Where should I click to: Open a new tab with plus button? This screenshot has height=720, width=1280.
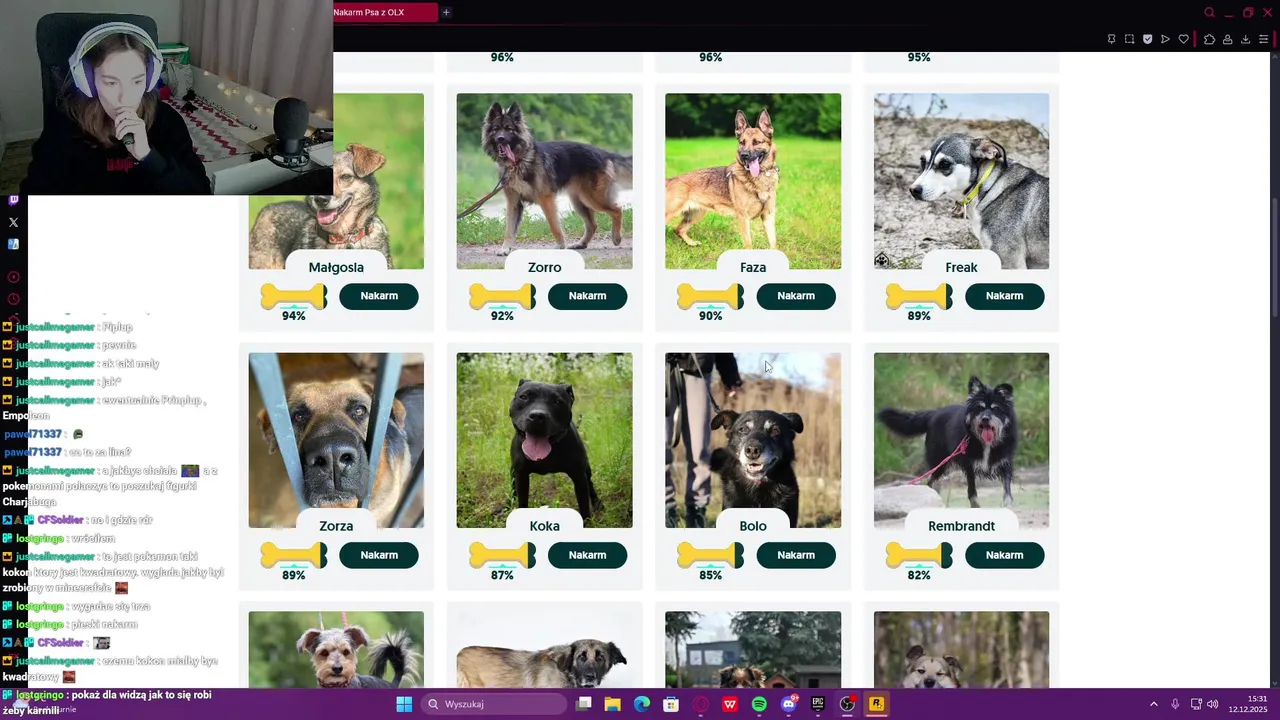(x=446, y=12)
